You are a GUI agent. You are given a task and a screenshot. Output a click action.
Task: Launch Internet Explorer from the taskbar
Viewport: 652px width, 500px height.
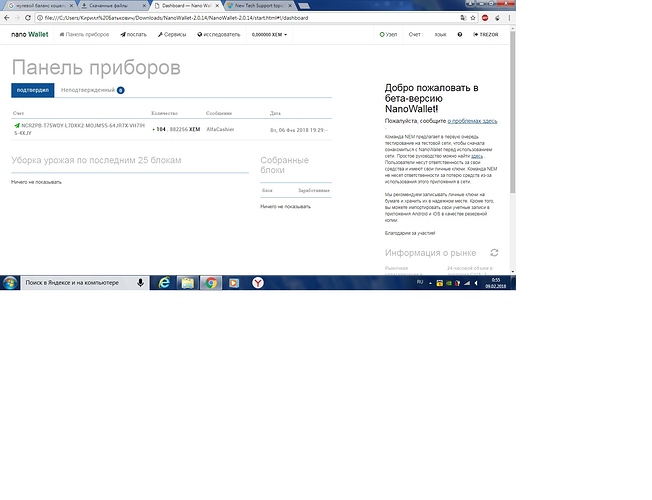[164, 283]
